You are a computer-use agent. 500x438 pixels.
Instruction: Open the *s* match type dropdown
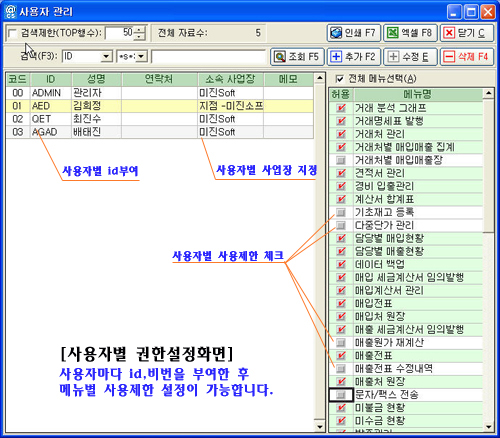(141, 57)
